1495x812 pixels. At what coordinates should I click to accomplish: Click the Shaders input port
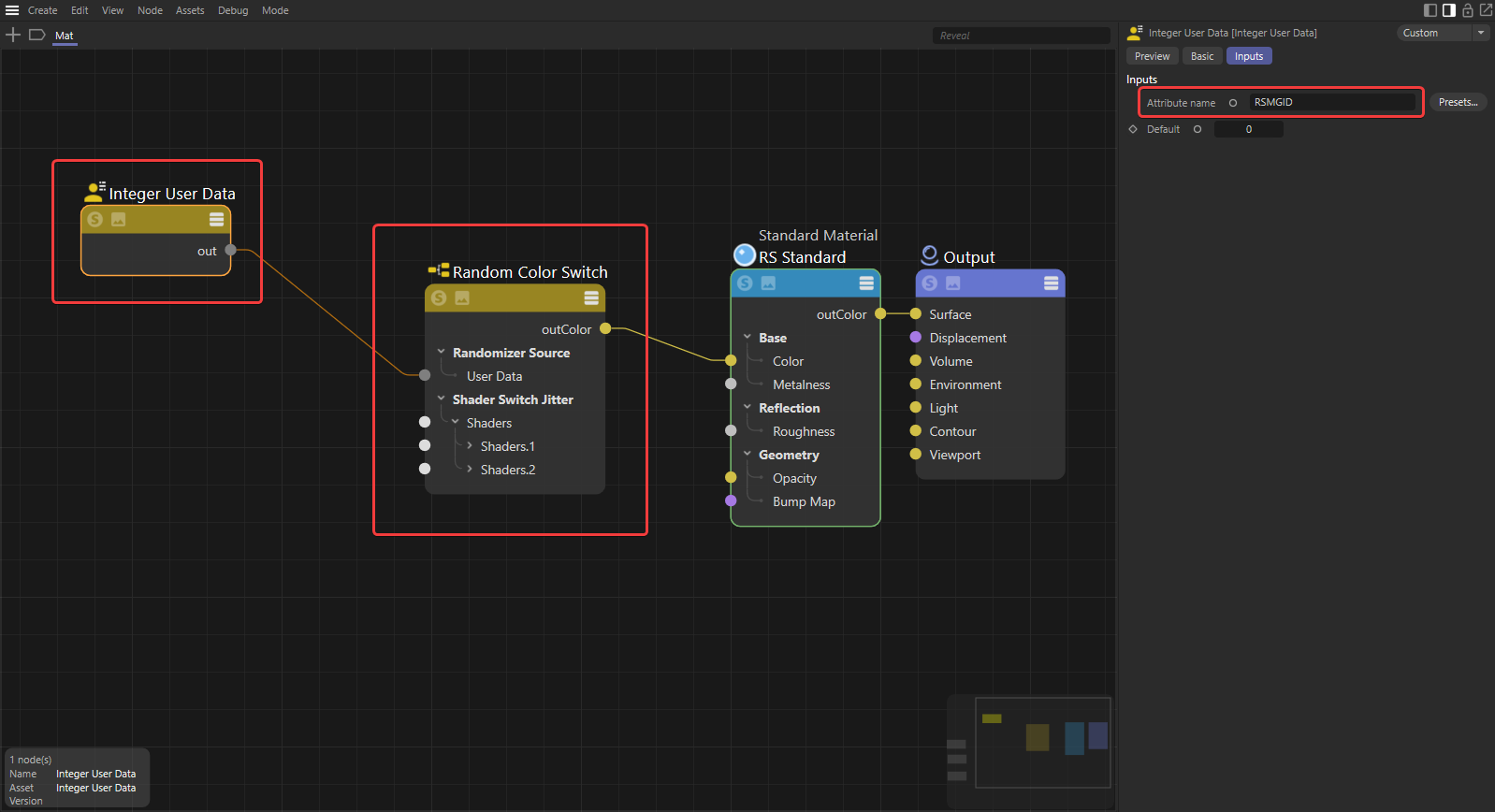coord(425,422)
